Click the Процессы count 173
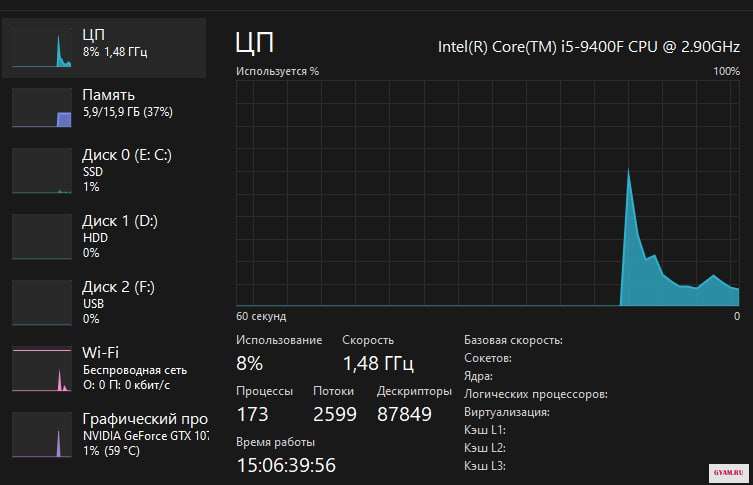Image resolution: width=753 pixels, height=485 pixels. click(x=252, y=413)
